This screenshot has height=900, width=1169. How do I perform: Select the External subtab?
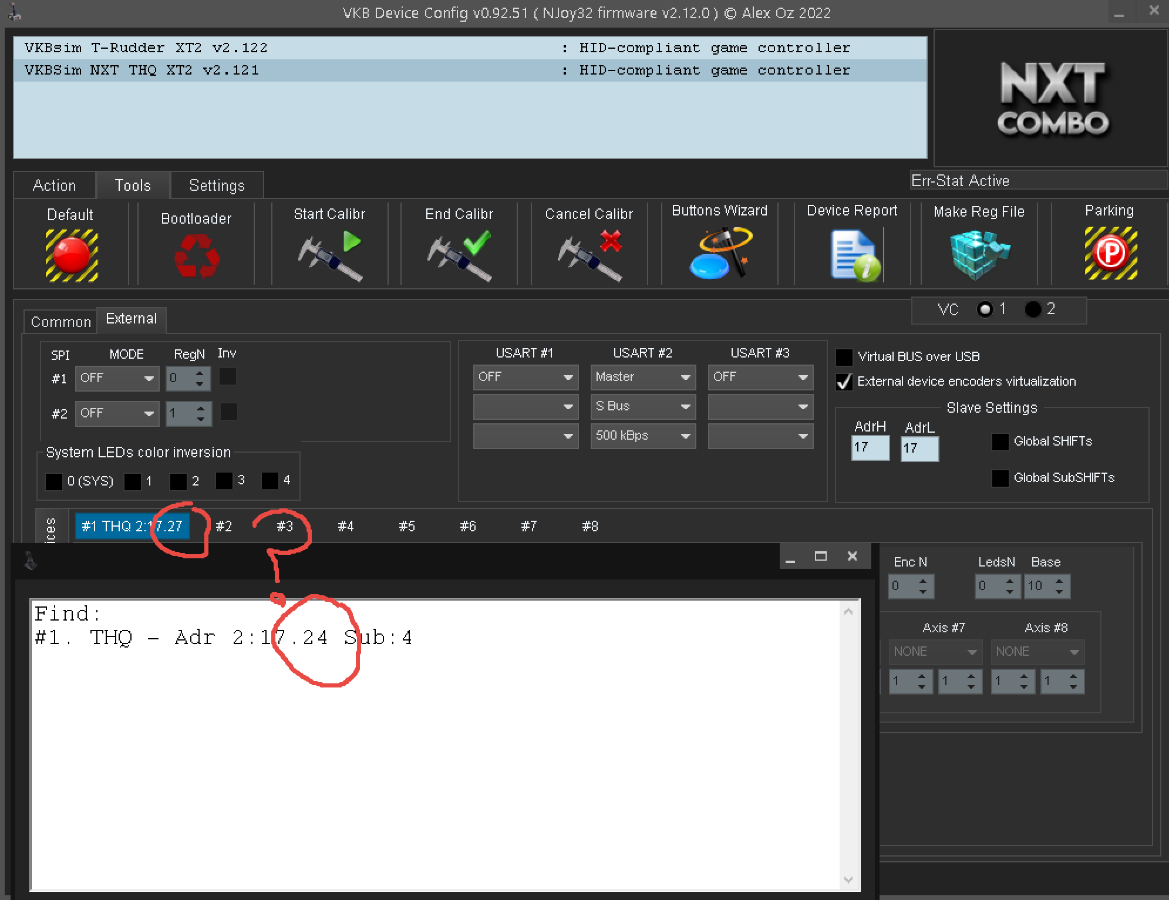[x=131, y=319]
